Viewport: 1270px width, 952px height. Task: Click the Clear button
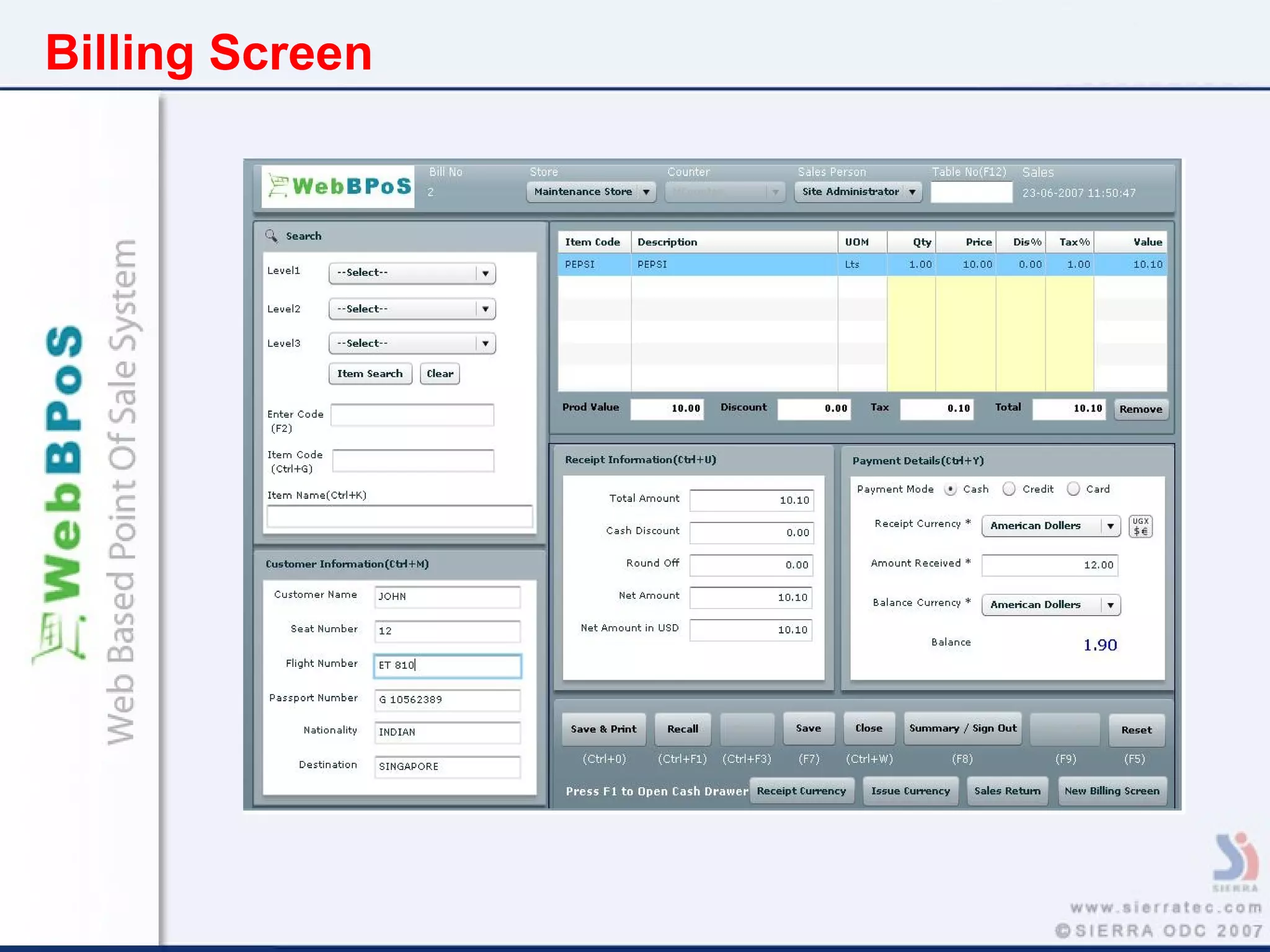(440, 374)
